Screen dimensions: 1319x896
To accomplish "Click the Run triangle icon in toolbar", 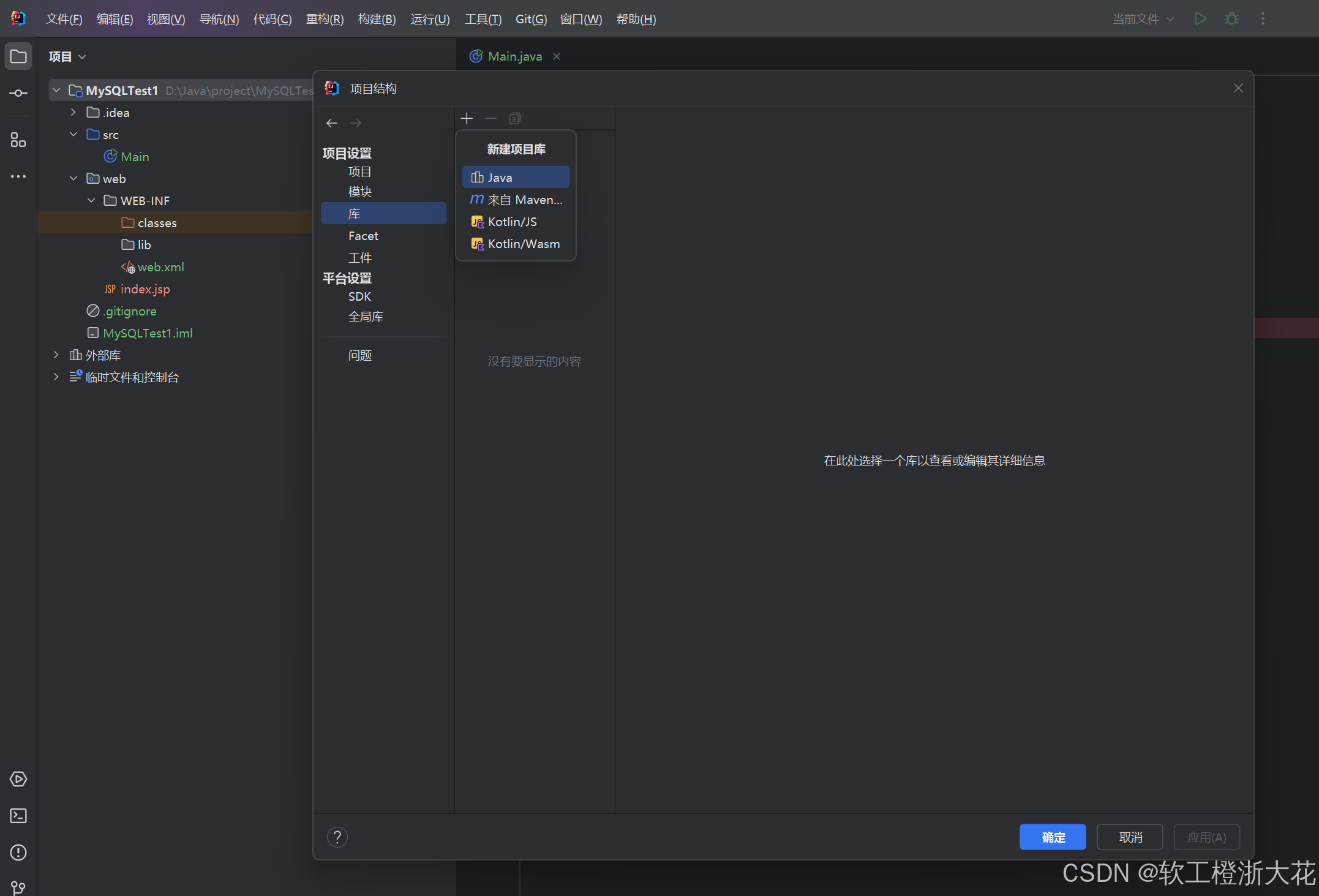I will tap(1200, 19).
